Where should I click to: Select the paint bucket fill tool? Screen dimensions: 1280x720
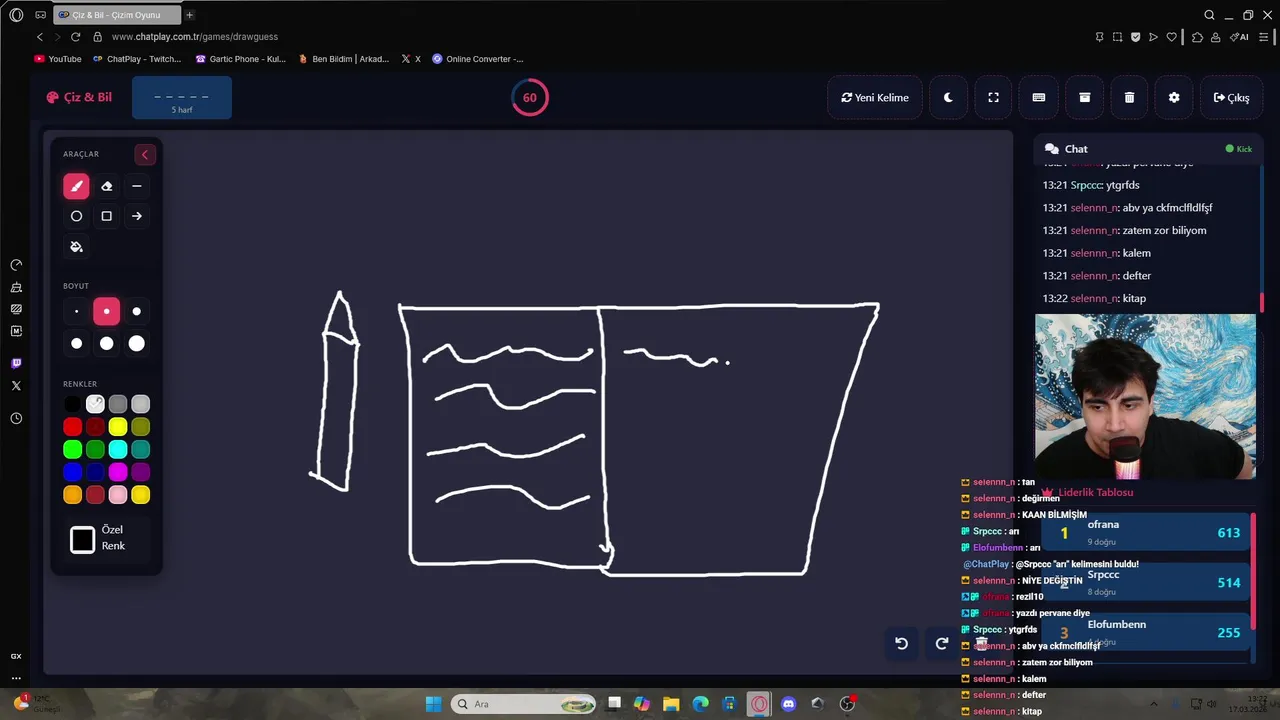click(76, 247)
